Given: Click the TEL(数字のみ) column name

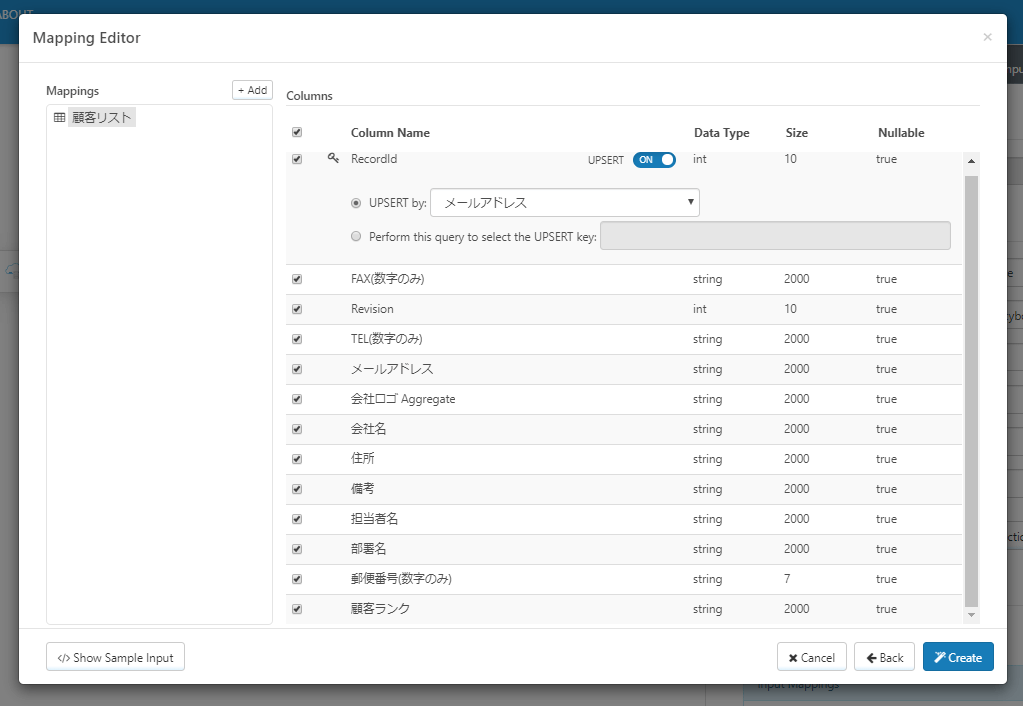Looking at the screenshot, I should pyautogui.click(x=387, y=339).
